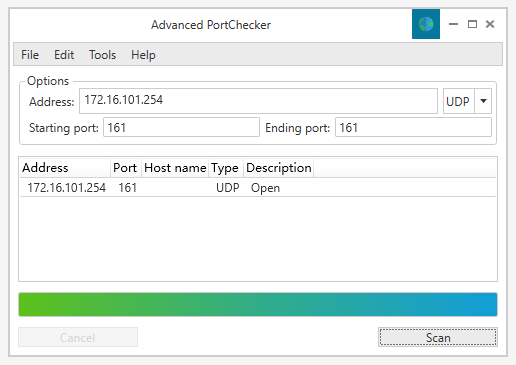Click the Scan button
Viewport: 516px width, 365px height.
pos(438,337)
